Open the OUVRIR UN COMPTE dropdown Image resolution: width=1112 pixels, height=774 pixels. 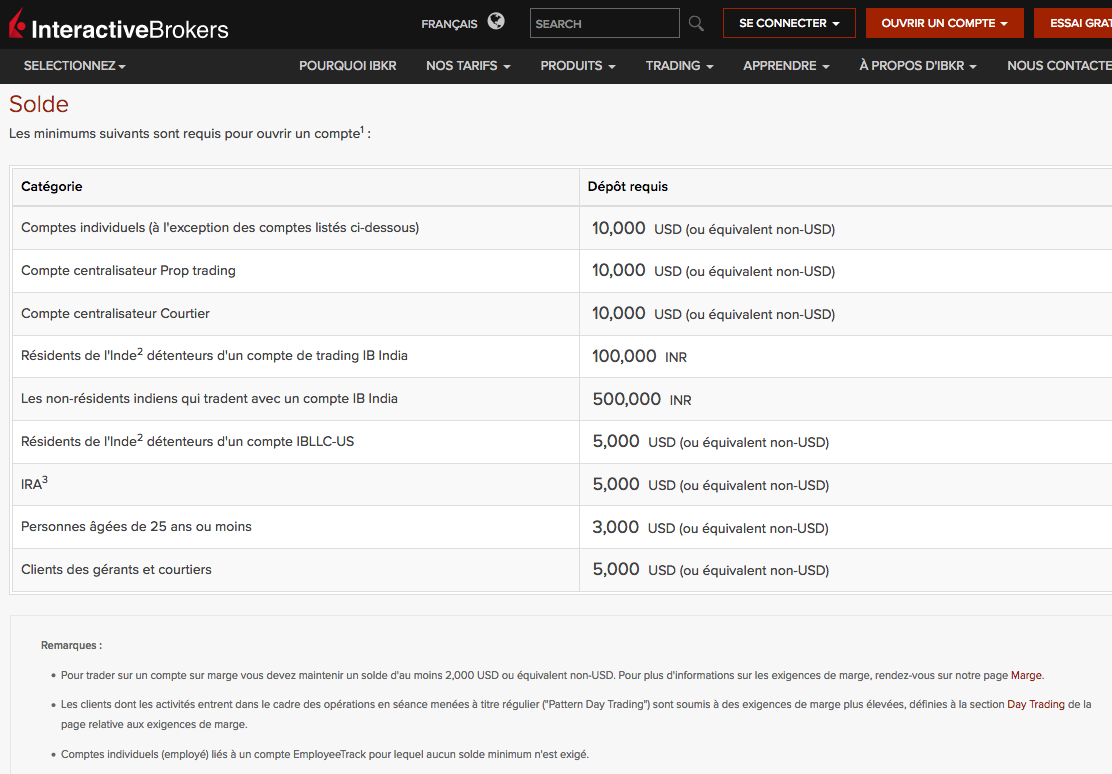[945, 23]
